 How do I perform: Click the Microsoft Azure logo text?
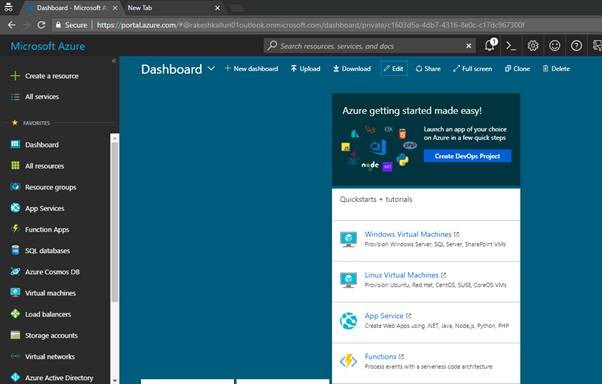48,46
